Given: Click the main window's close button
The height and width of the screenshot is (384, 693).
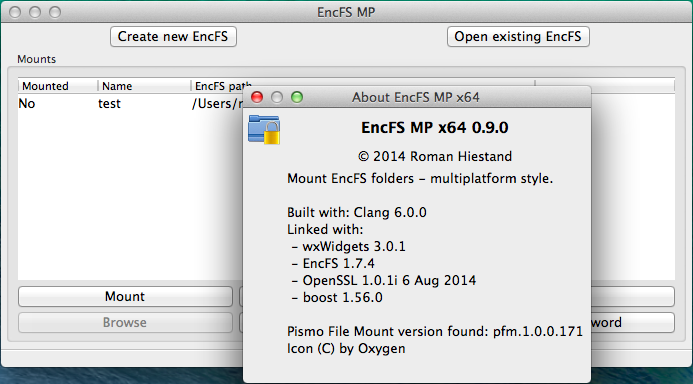Looking at the screenshot, I should click(x=15, y=12).
